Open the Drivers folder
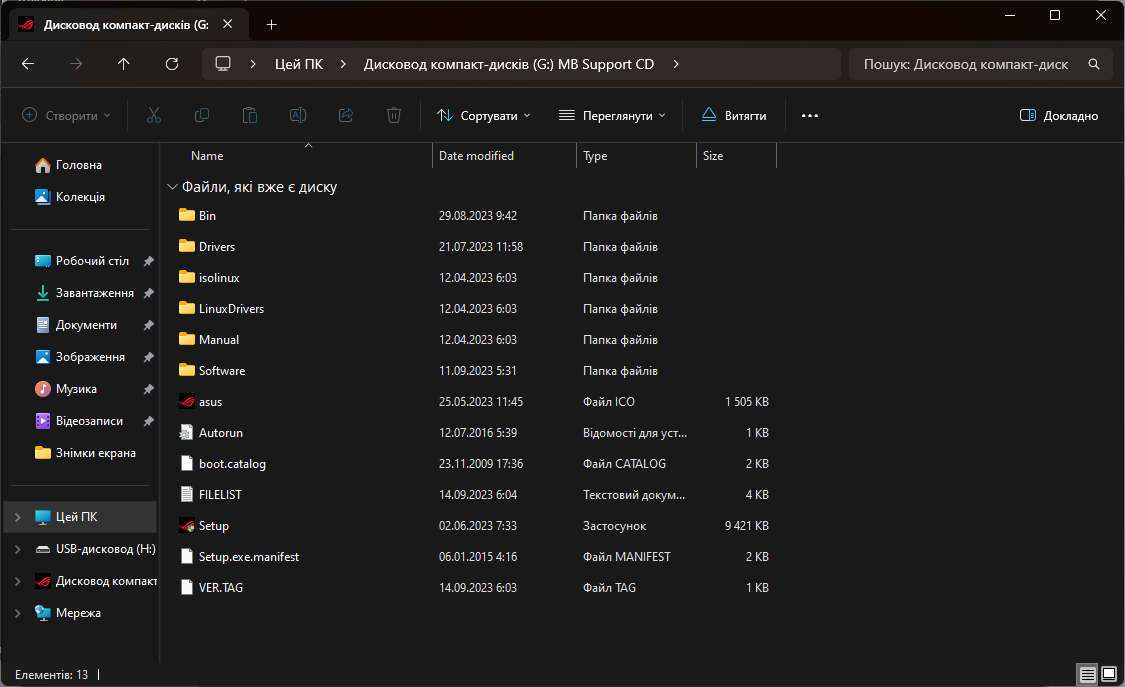This screenshot has width=1125, height=687. [216, 247]
